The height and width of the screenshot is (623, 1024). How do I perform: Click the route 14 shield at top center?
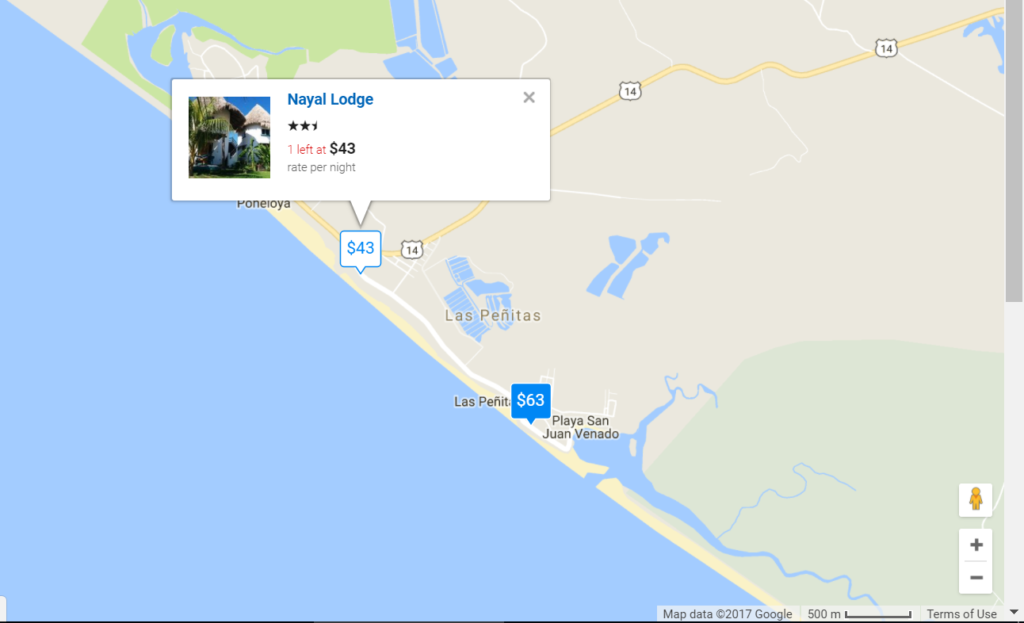(630, 91)
